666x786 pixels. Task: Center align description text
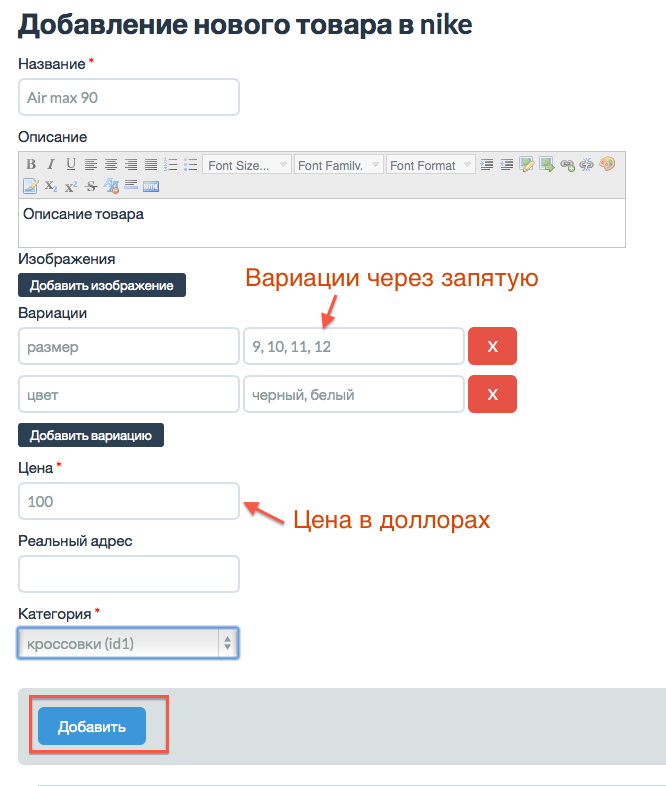coord(111,164)
